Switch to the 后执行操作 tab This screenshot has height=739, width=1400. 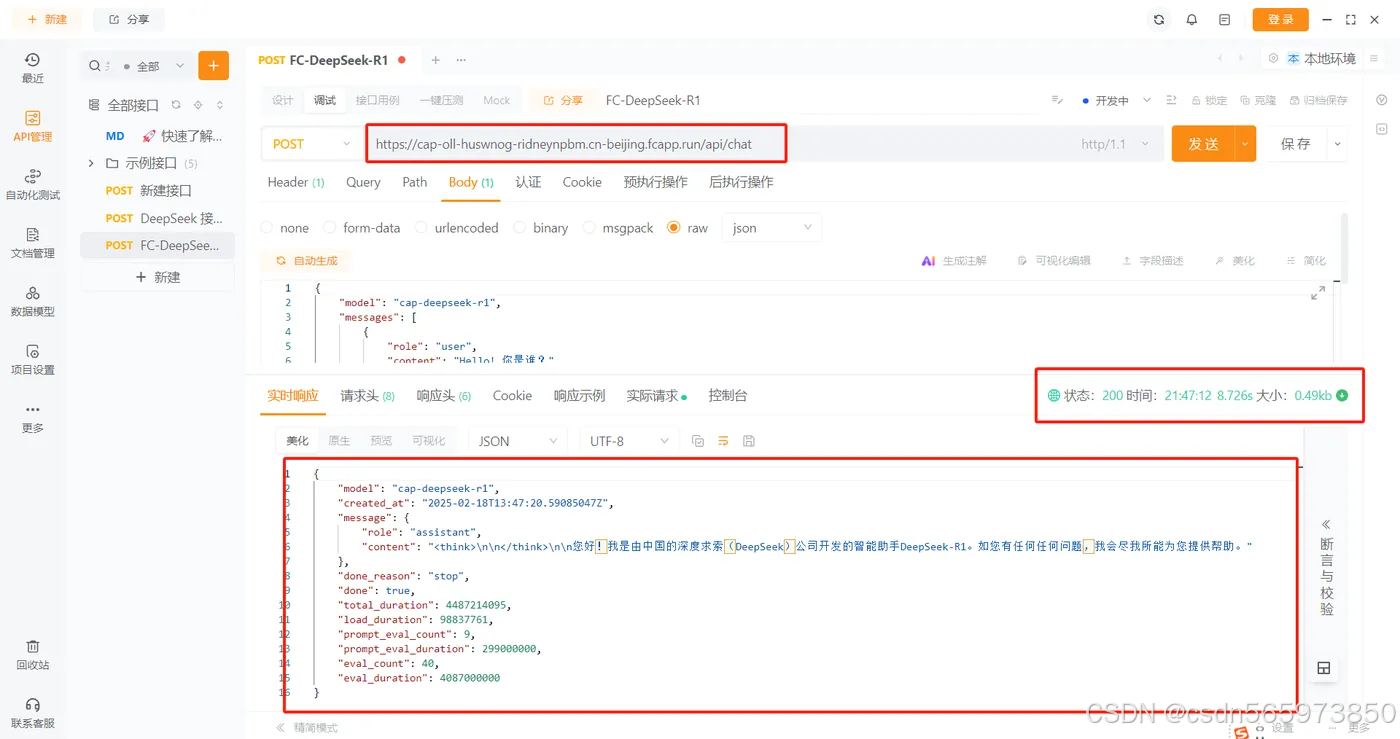coord(741,182)
